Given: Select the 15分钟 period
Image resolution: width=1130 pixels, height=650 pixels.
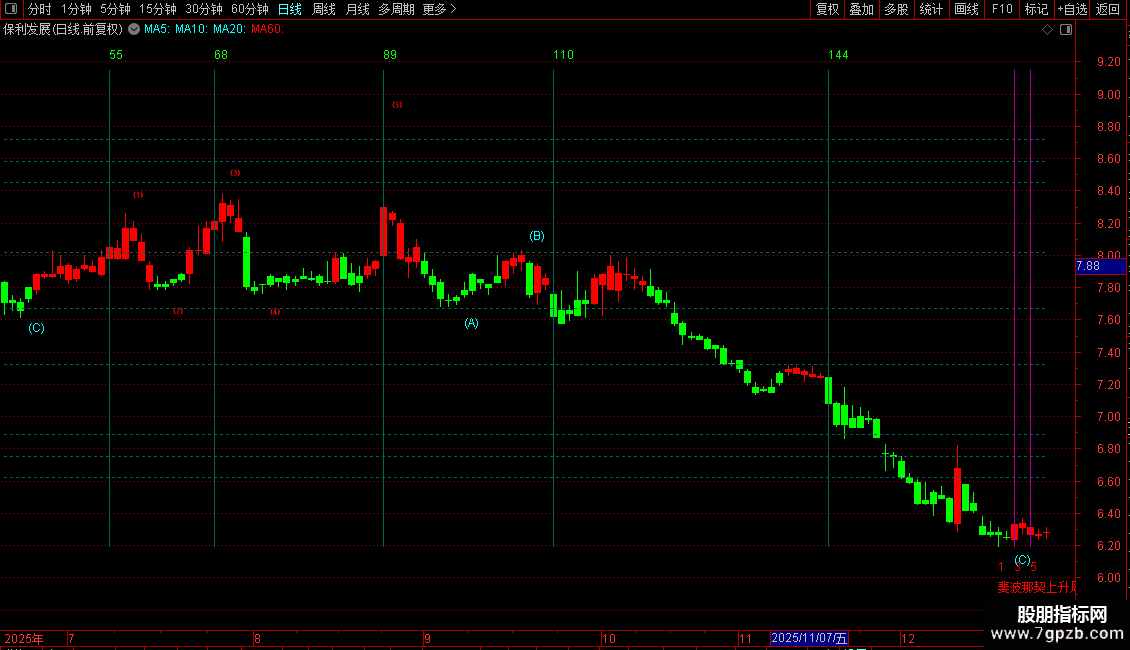Looking at the screenshot, I should [158, 9].
